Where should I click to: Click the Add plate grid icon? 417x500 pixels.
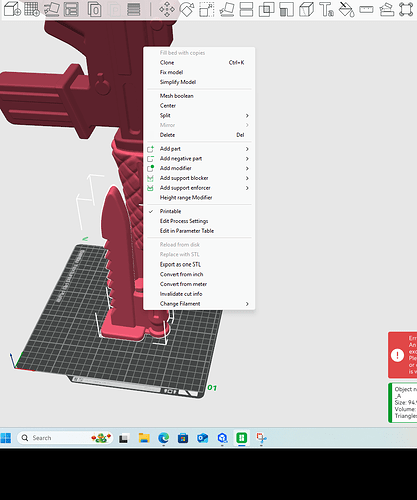pyautogui.click(x=32, y=9)
